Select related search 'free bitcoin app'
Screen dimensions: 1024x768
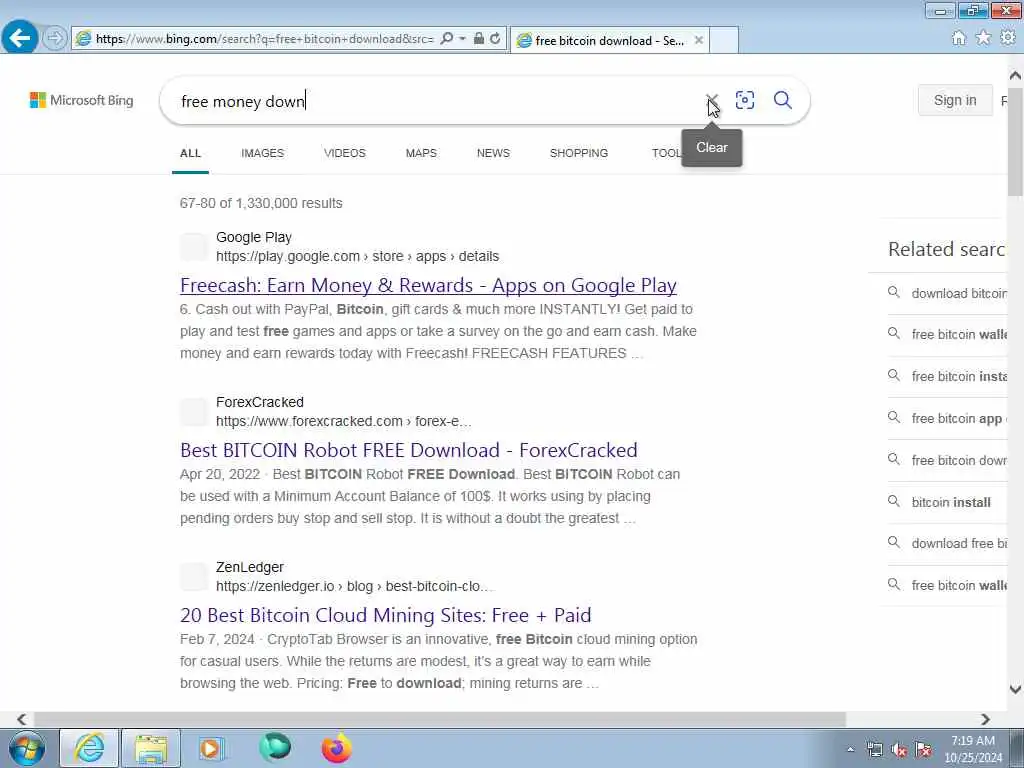[x=947, y=419]
